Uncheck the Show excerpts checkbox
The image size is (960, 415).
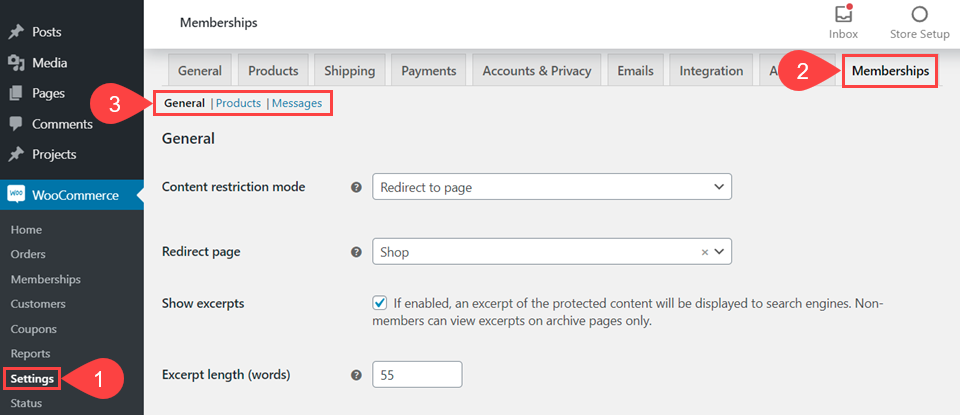point(380,302)
